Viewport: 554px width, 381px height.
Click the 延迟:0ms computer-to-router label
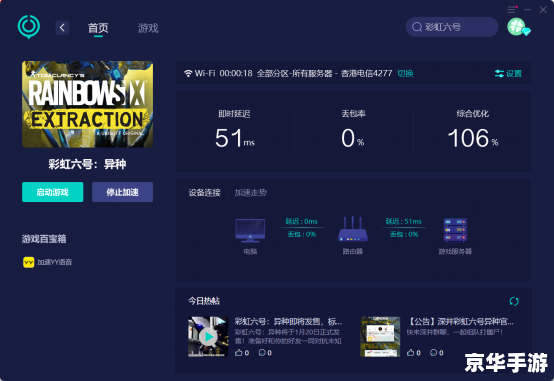click(301, 221)
